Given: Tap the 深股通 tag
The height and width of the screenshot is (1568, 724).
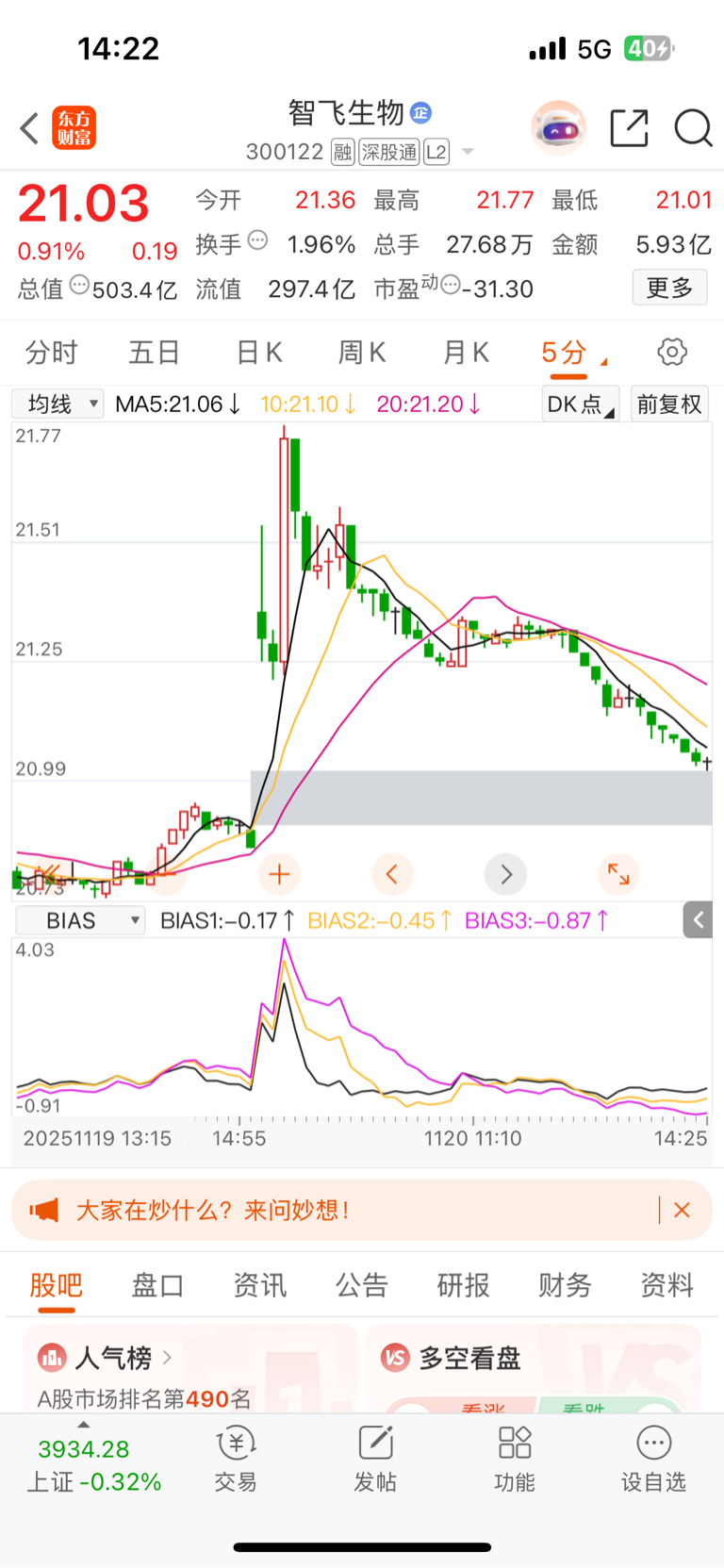Looking at the screenshot, I should [388, 152].
